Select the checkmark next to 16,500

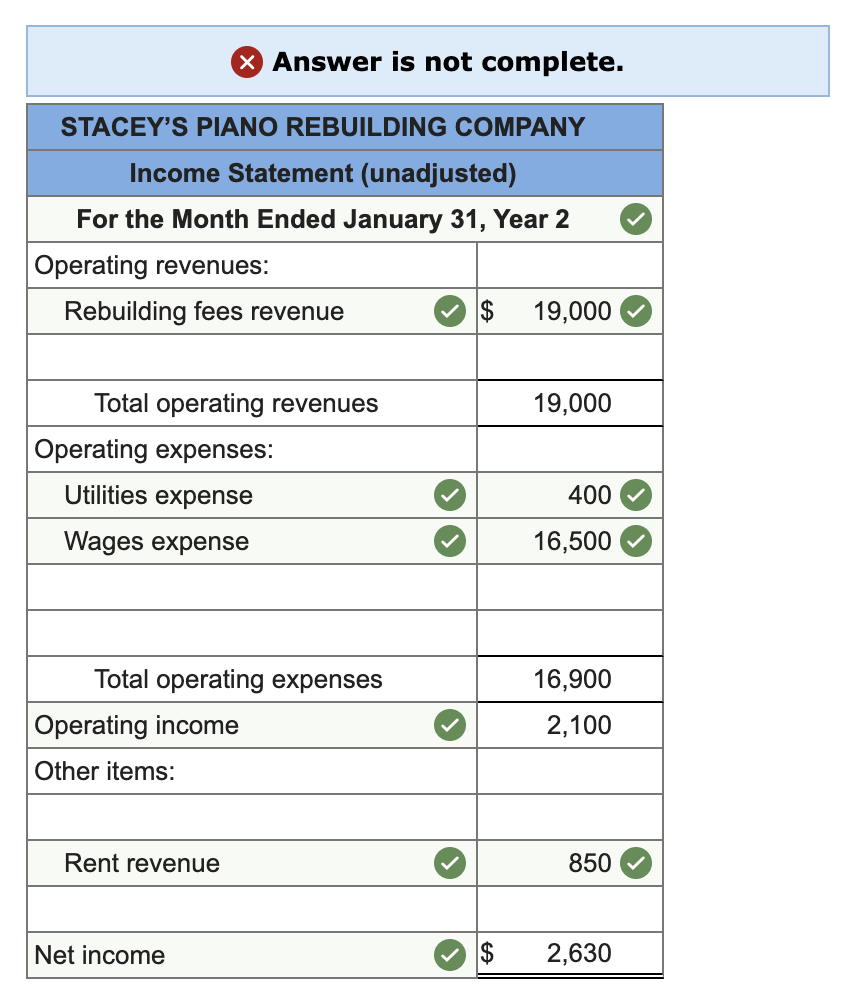[636, 541]
